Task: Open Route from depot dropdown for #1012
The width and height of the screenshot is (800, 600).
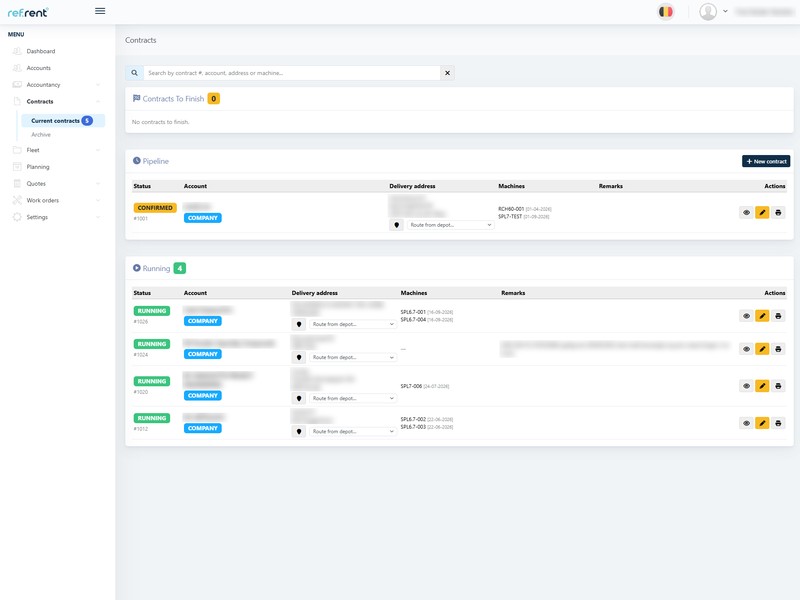Action: [353, 432]
